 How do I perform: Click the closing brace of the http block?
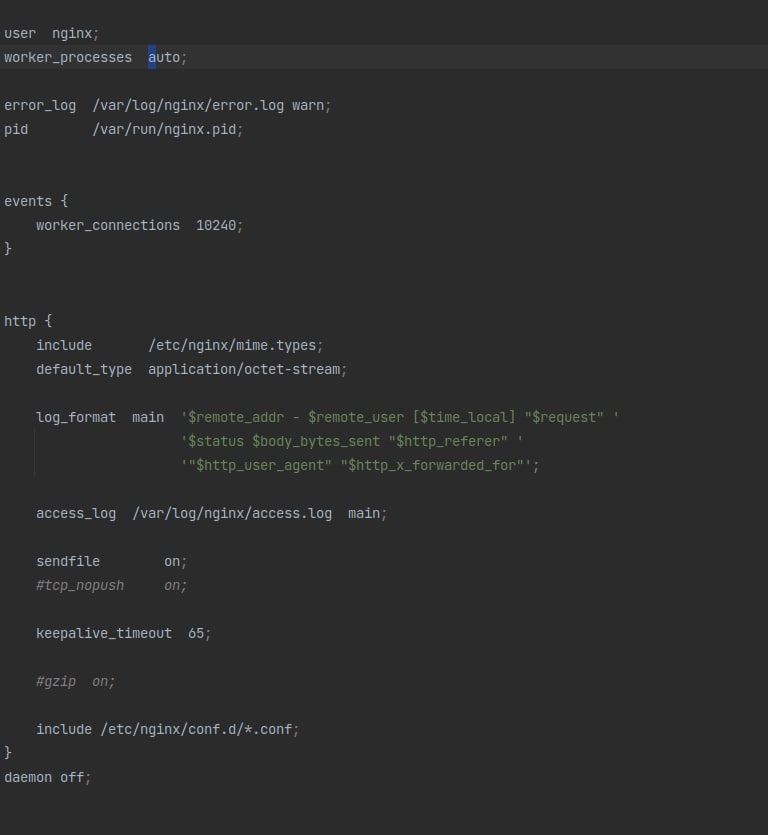click(8, 752)
